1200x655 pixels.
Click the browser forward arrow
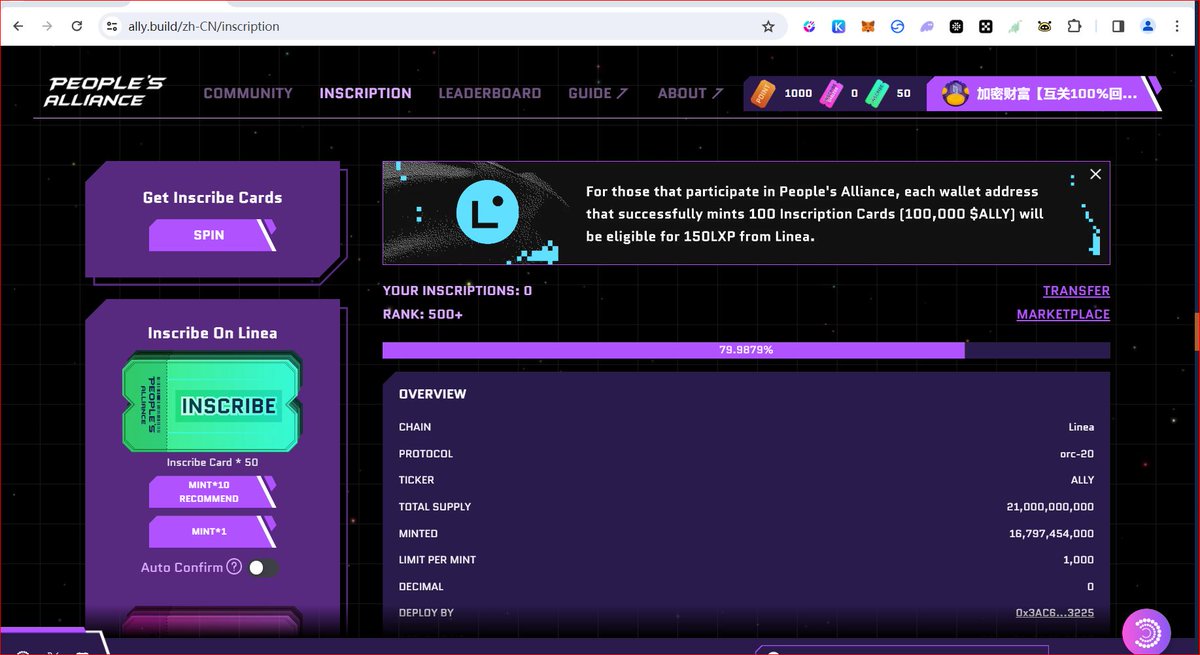(47, 27)
